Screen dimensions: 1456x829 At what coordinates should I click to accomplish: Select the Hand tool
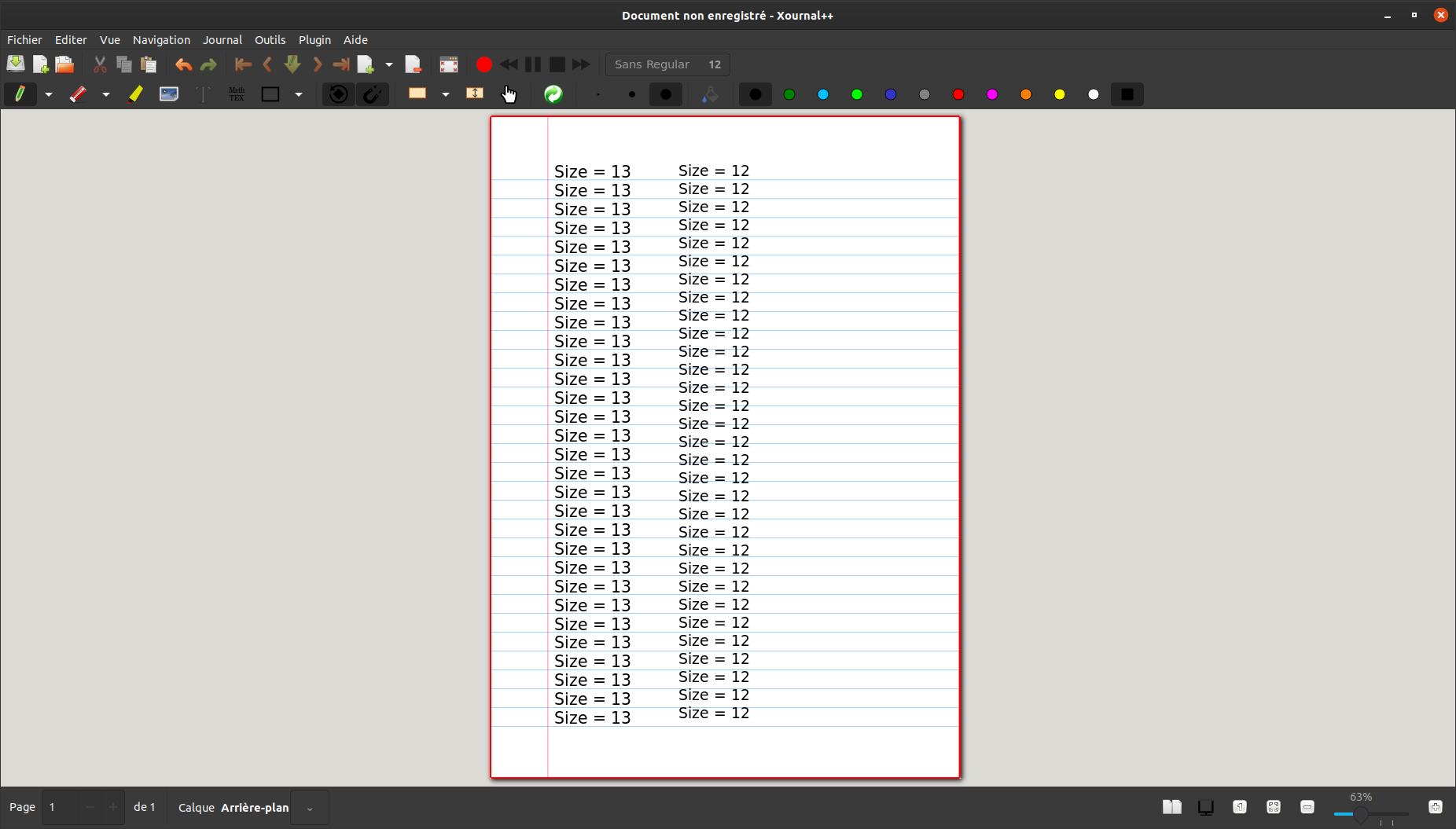point(509,94)
